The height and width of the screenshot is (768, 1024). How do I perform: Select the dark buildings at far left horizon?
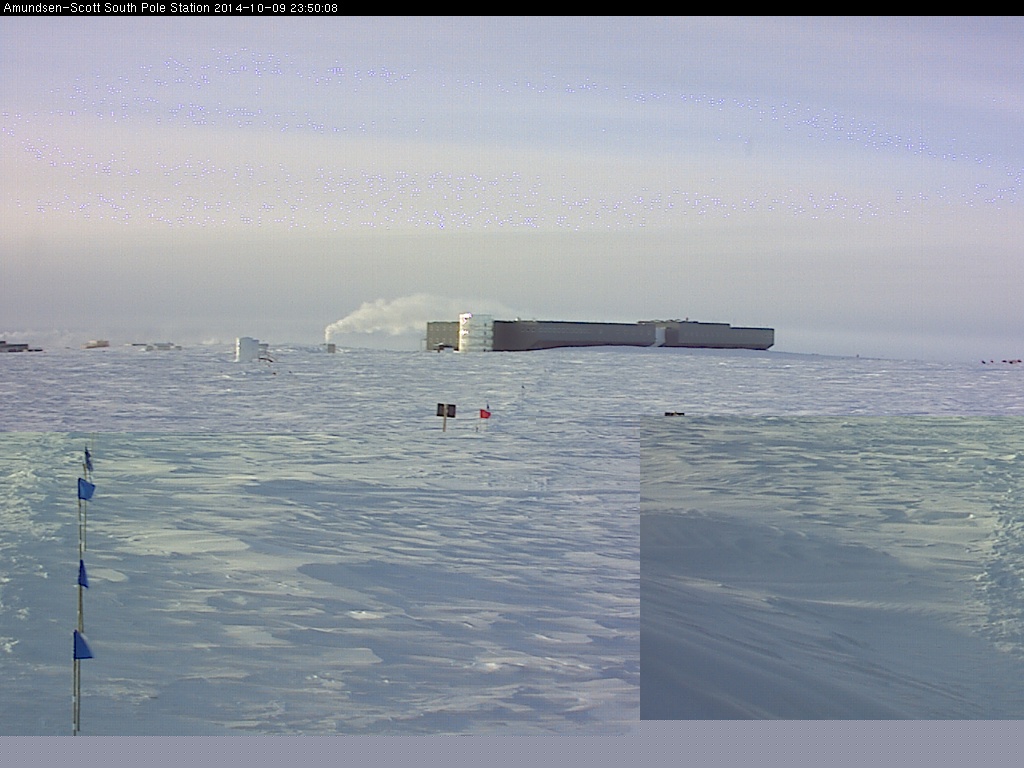click(14, 347)
